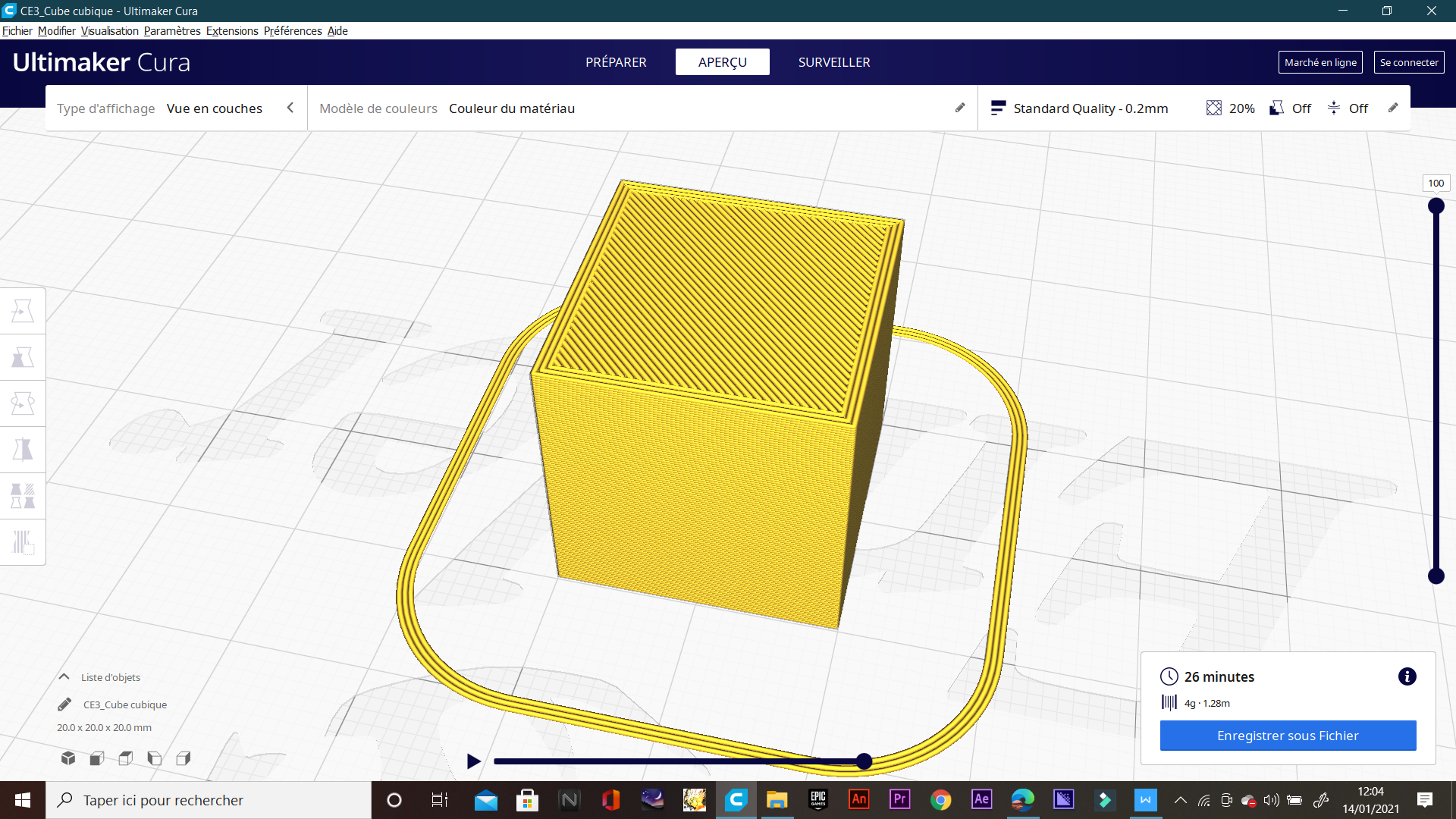The image size is (1456, 819).
Task: Switch to the PRÉPARER tab
Action: click(x=616, y=62)
